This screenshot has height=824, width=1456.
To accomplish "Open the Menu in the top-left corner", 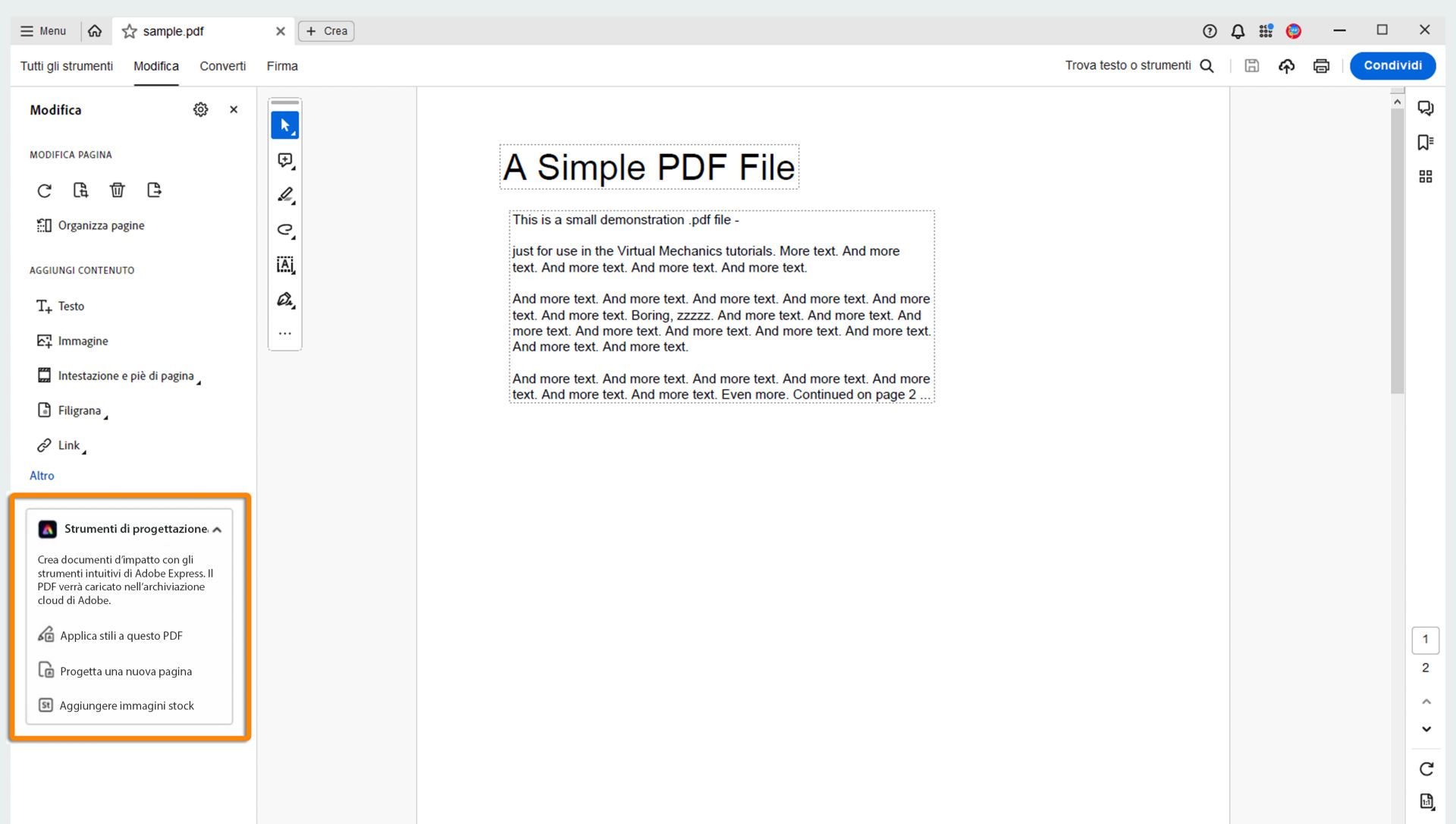I will pyautogui.click(x=42, y=31).
